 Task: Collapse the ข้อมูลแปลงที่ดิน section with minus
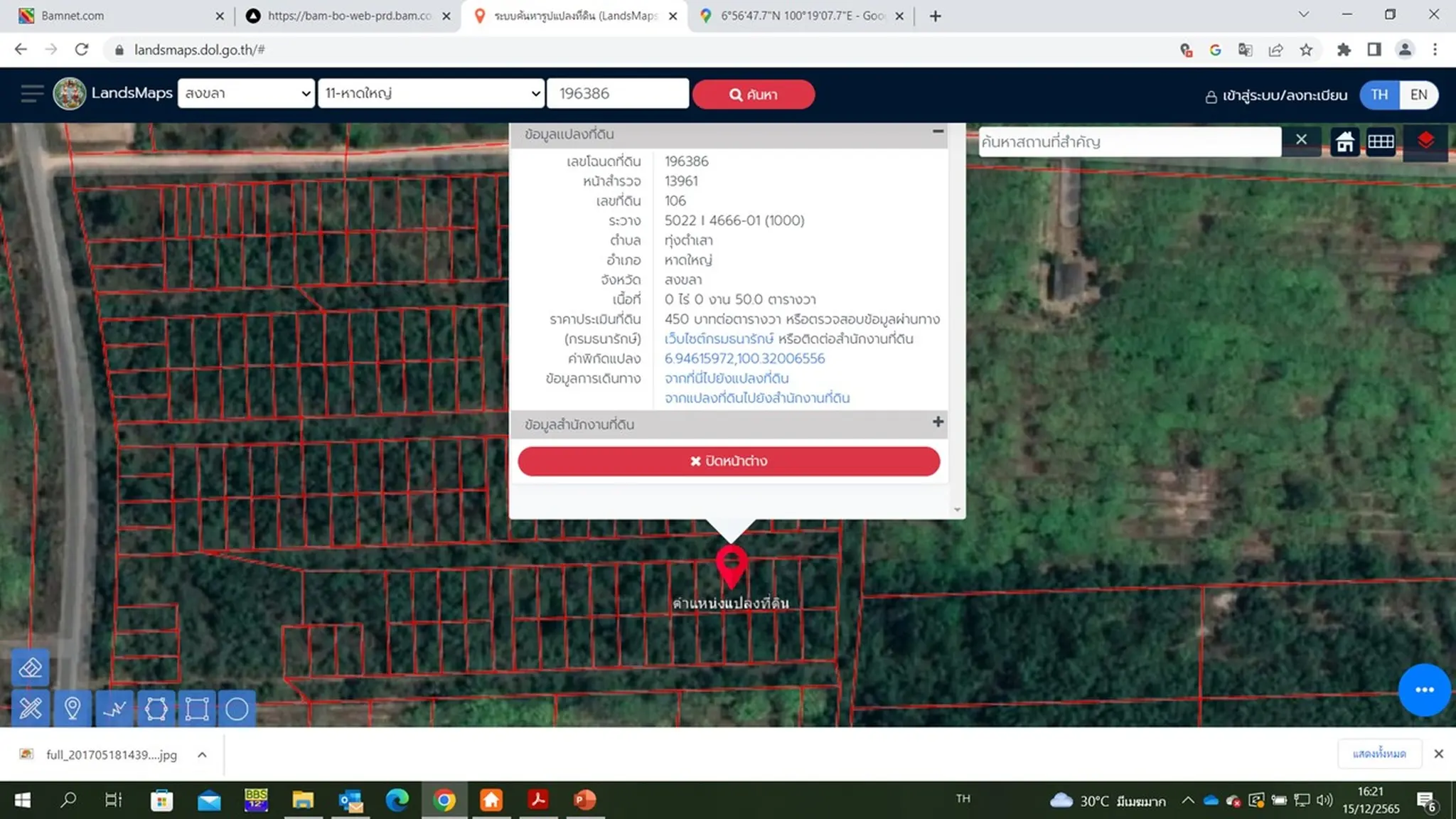coord(938,132)
